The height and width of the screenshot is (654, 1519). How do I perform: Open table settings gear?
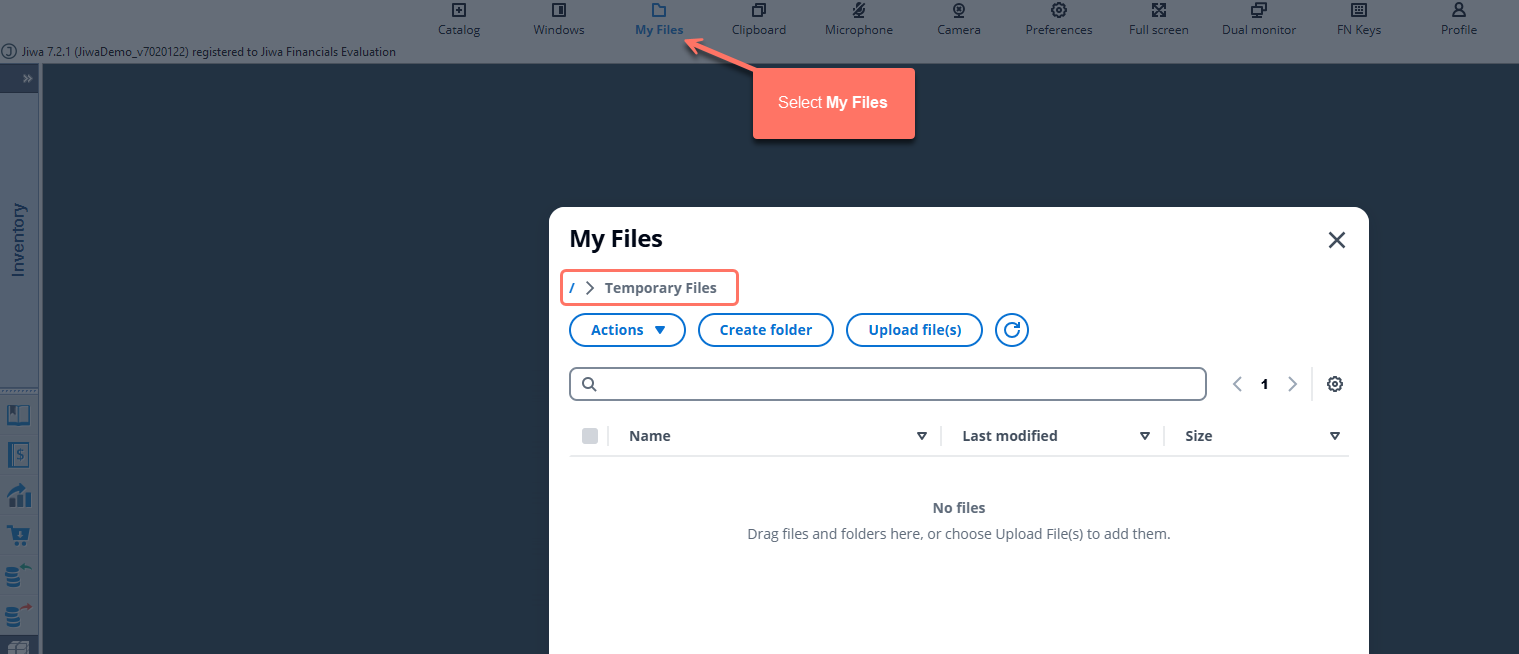tap(1335, 384)
